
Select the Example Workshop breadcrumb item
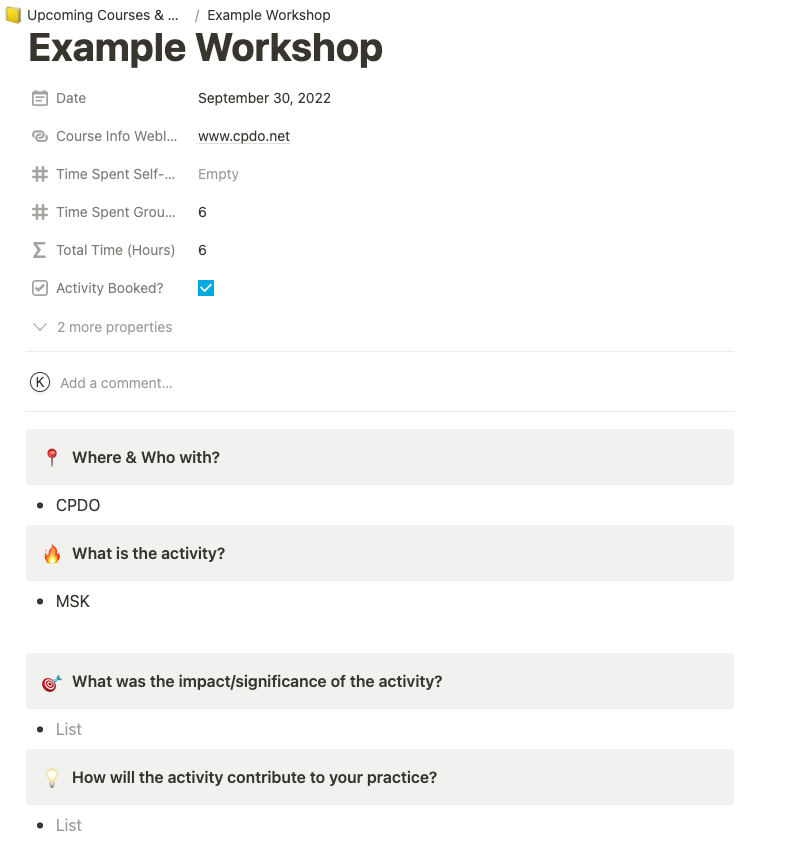[268, 15]
